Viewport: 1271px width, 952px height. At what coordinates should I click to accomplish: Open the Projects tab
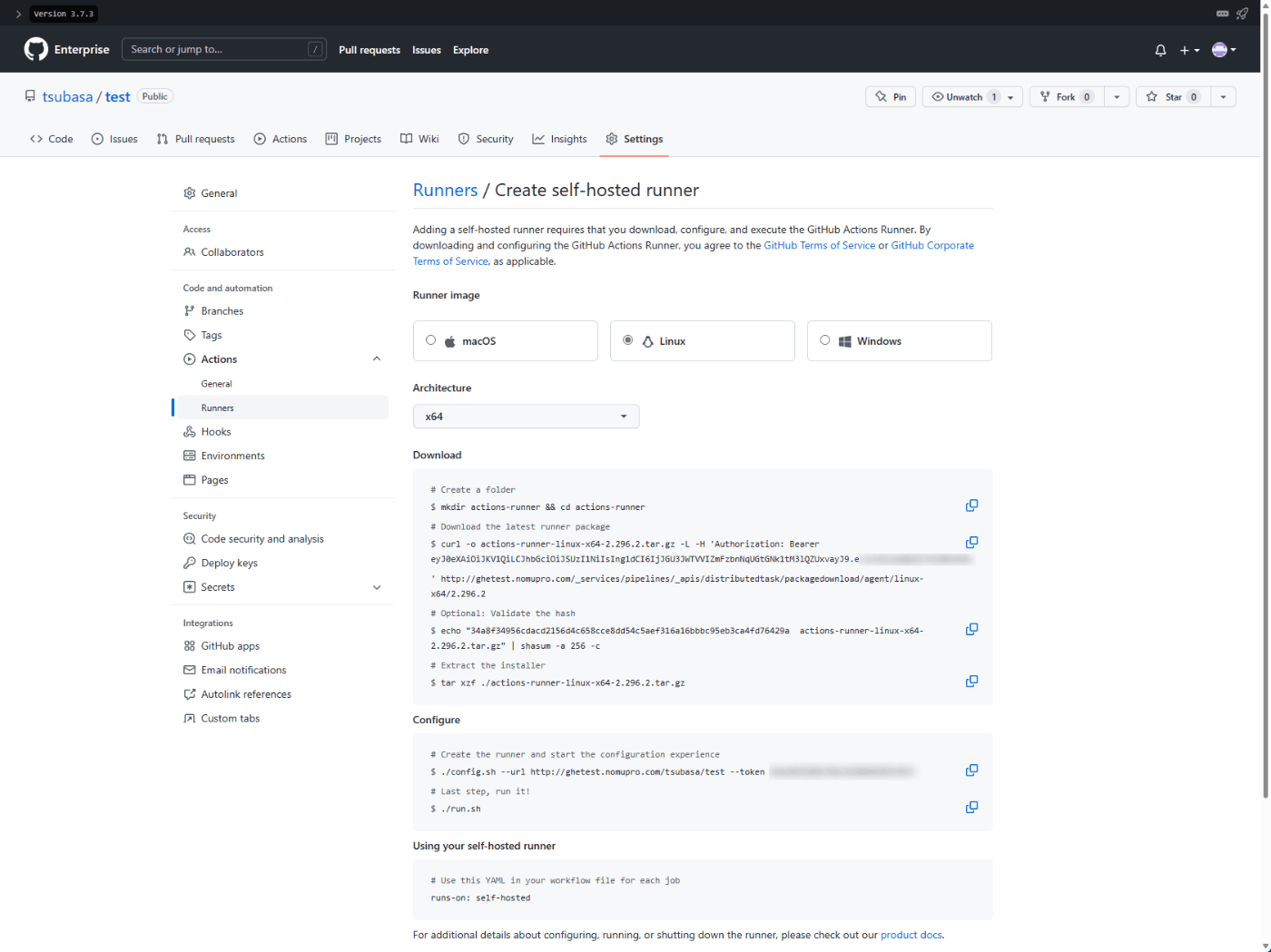coord(353,139)
